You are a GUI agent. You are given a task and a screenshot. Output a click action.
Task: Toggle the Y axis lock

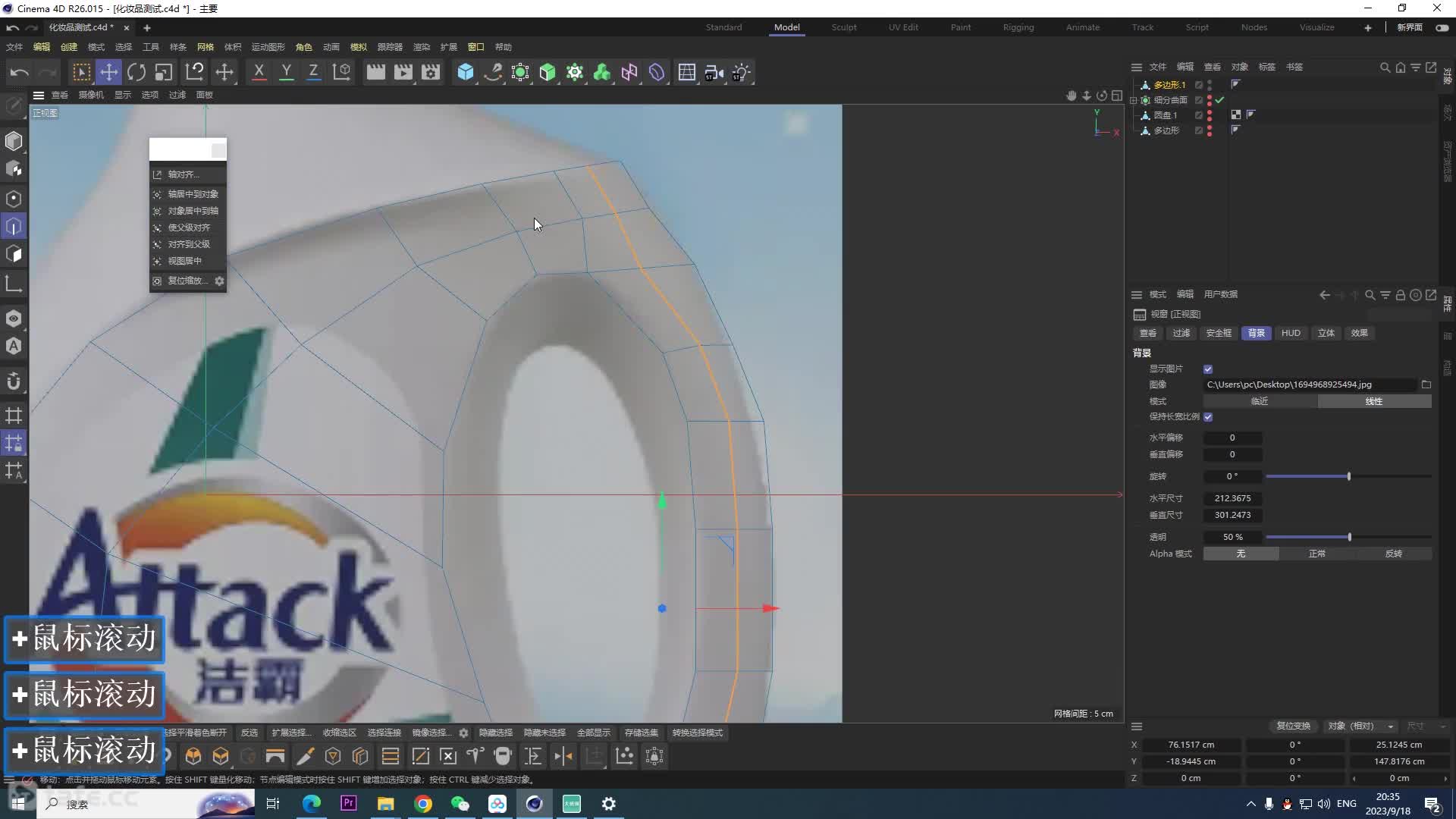[x=286, y=73]
